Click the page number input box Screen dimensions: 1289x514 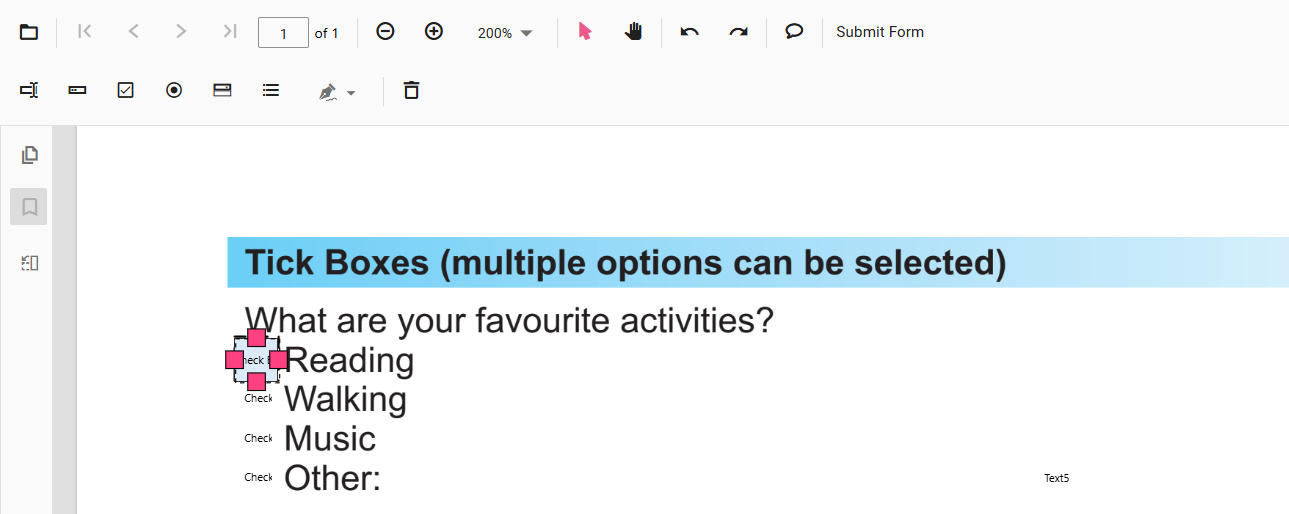tap(283, 33)
